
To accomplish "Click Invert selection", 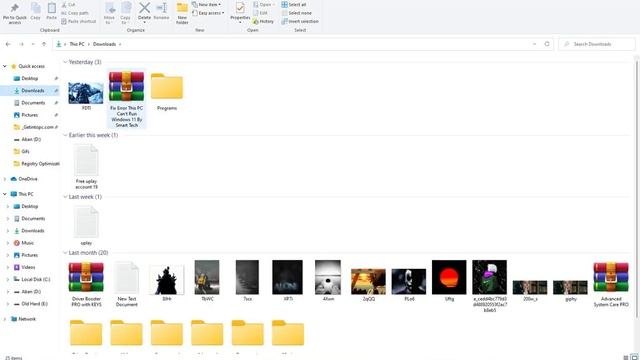I will coord(300,21).
